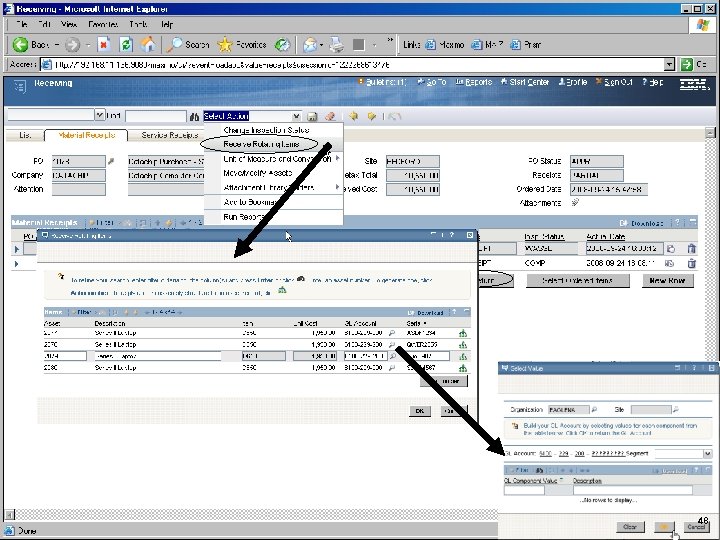Image resolution: width=720 pixels, height=540 pixels.
Task: Open the Attachments paperclip icon
Action: [x=575, y=202]
